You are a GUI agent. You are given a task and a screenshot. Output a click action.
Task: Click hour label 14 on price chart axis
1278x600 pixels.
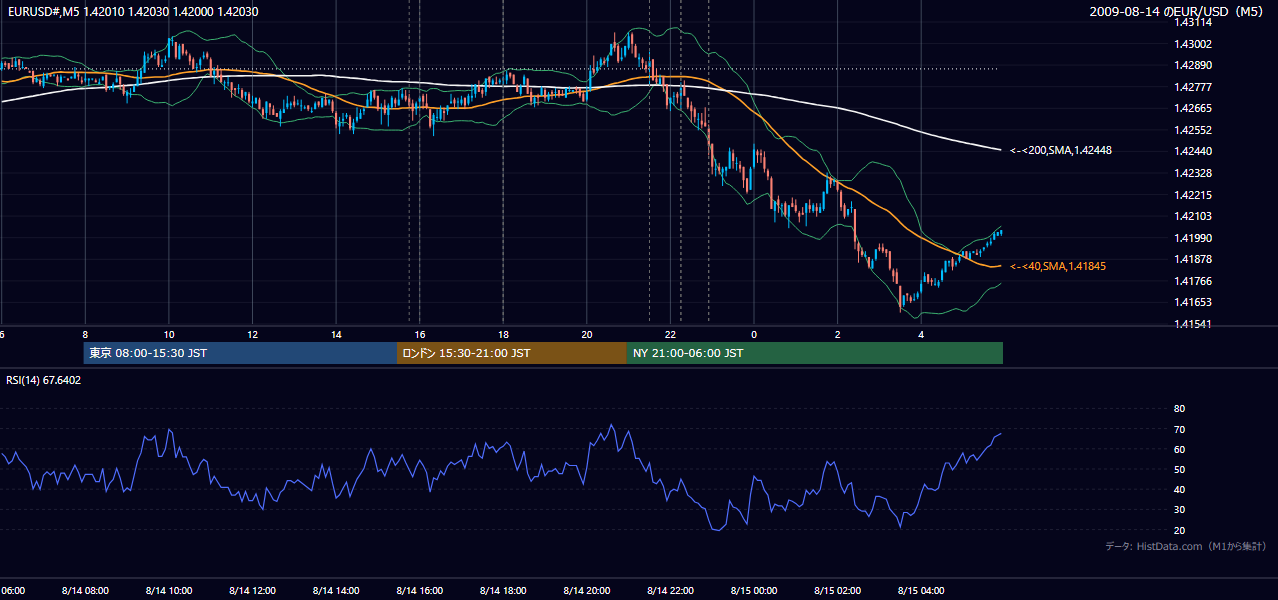click(336, 335)
